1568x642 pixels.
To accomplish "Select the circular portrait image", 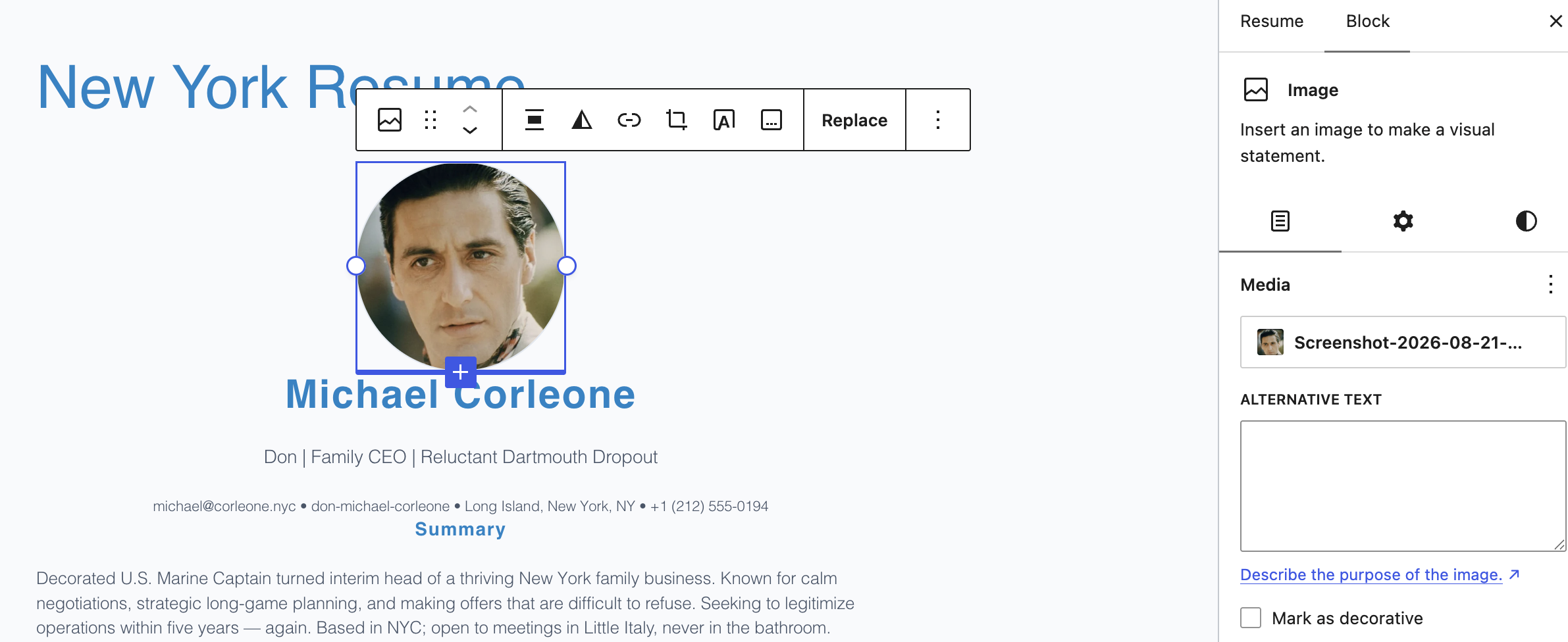I will [x=461, y=266].
